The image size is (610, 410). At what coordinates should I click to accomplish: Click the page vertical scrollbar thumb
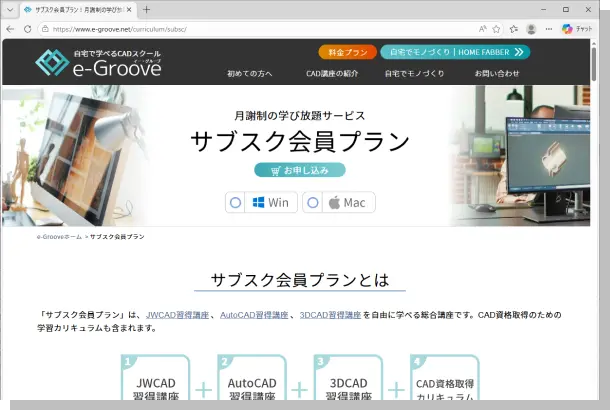[x=594, y=64]
